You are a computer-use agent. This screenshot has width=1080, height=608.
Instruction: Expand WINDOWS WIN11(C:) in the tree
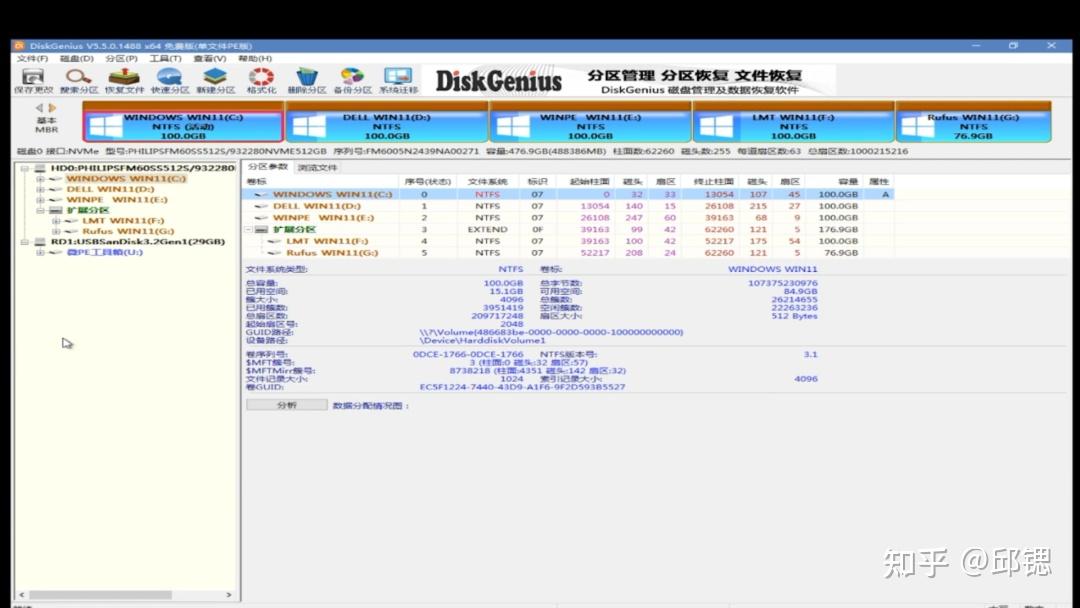40,179
